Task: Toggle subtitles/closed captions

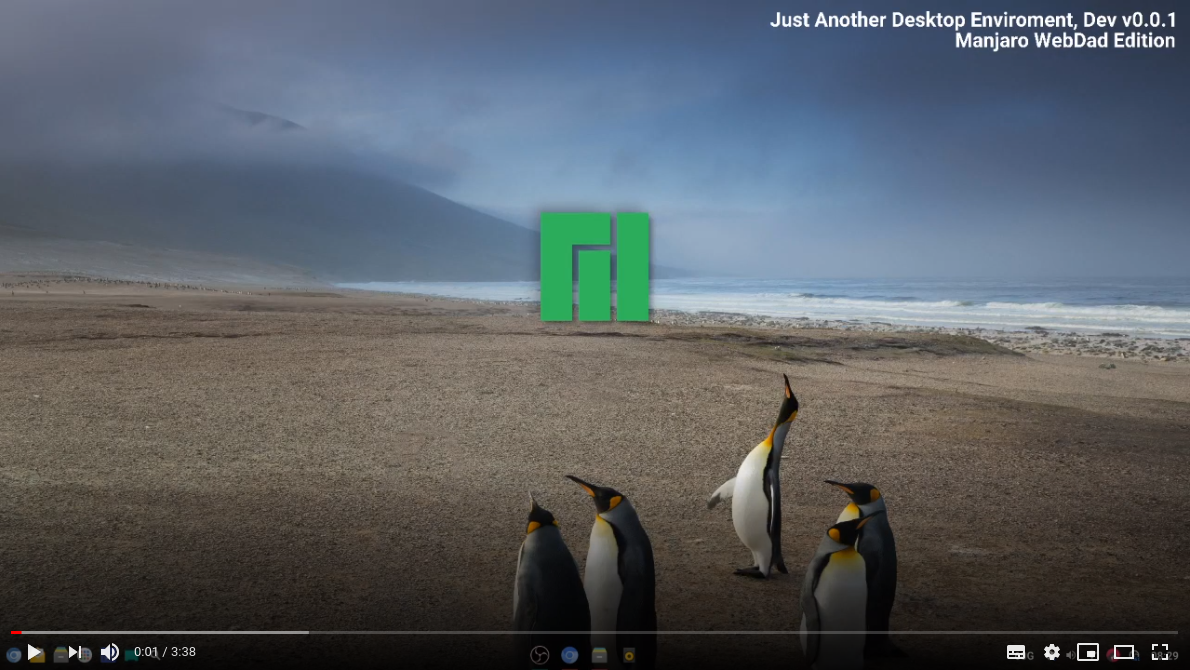Action: [x=1016, y=652]
